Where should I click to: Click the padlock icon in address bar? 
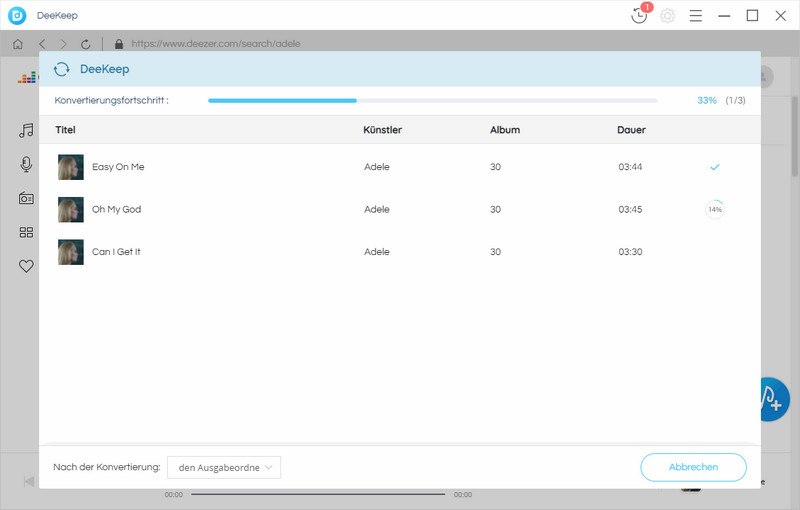(119, 44)
